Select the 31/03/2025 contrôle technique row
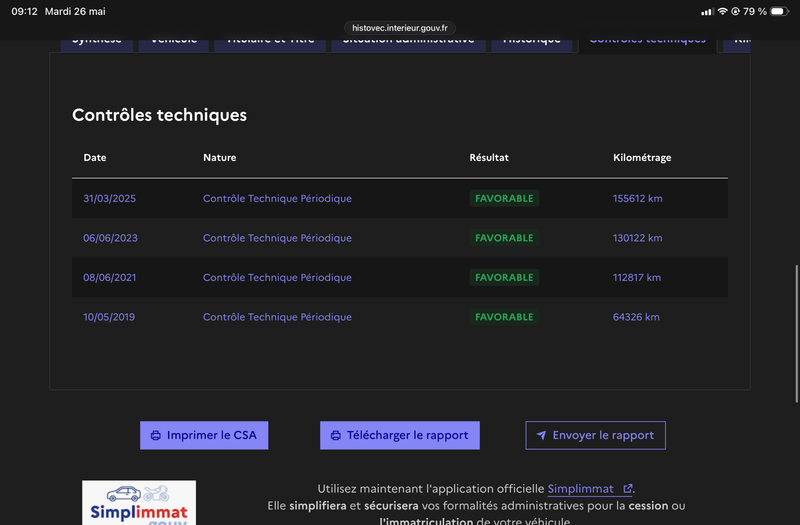This screenshot has height=525, width=800. (x=400, y=198)
